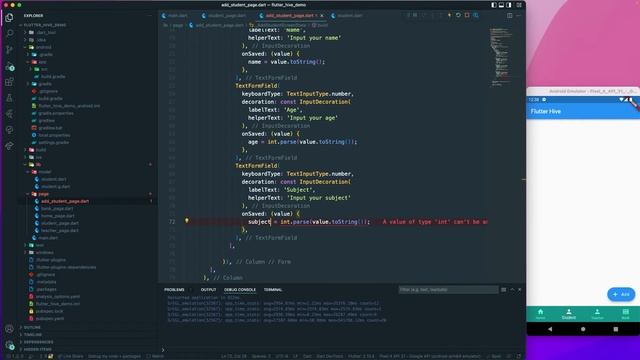Open the Search view in activity bar
Viewport: 640px width, 360px height.
click(x=9, y=33)
